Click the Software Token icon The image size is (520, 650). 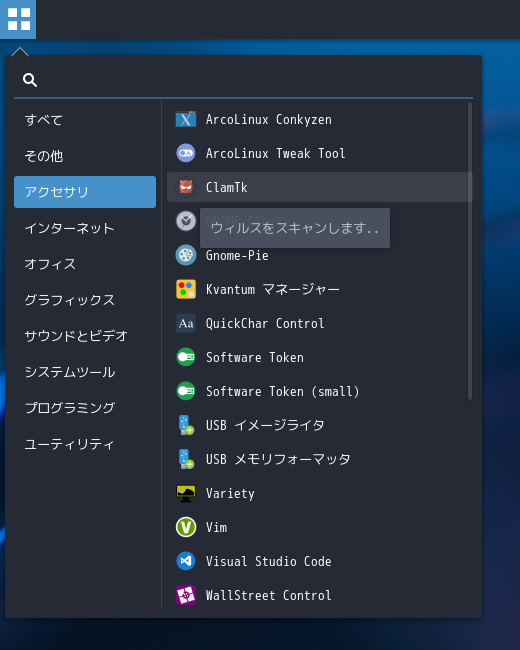(186, 357)
